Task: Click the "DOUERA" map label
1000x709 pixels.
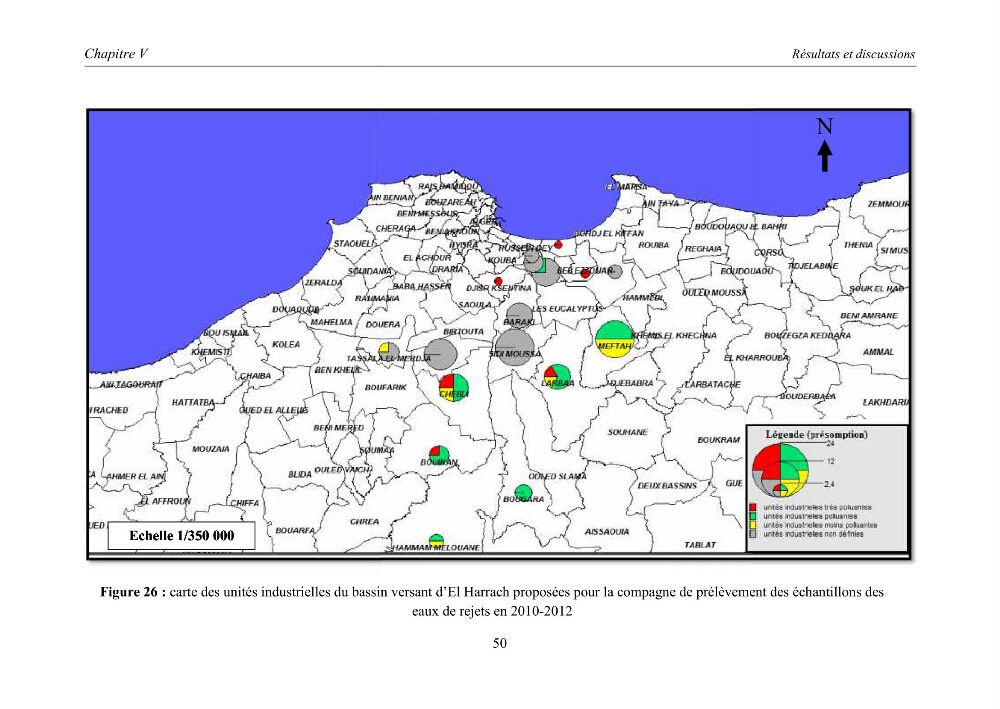Action: click(383, 325)
